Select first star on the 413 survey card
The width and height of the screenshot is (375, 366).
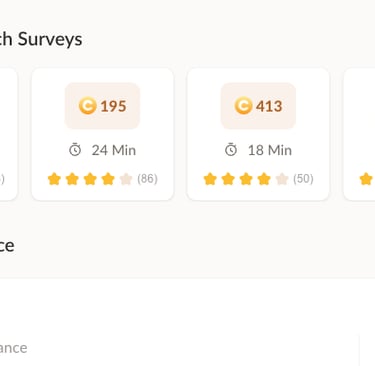[210, 179]
